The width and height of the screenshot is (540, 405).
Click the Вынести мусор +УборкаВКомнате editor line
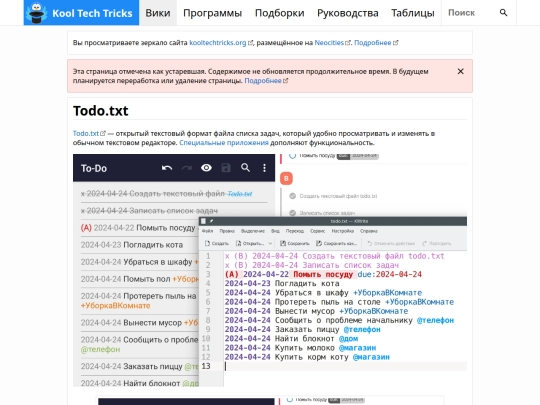click(x=316, y=311)
